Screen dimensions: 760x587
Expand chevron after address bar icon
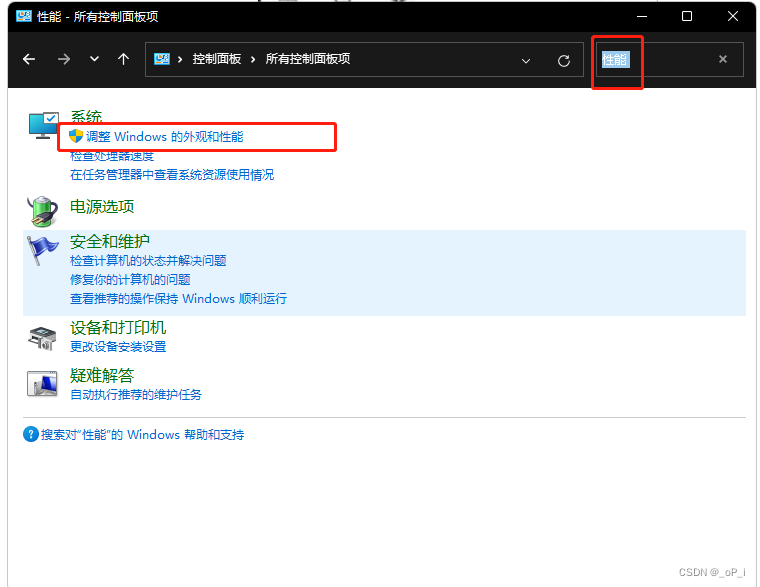tap(180, 59)
